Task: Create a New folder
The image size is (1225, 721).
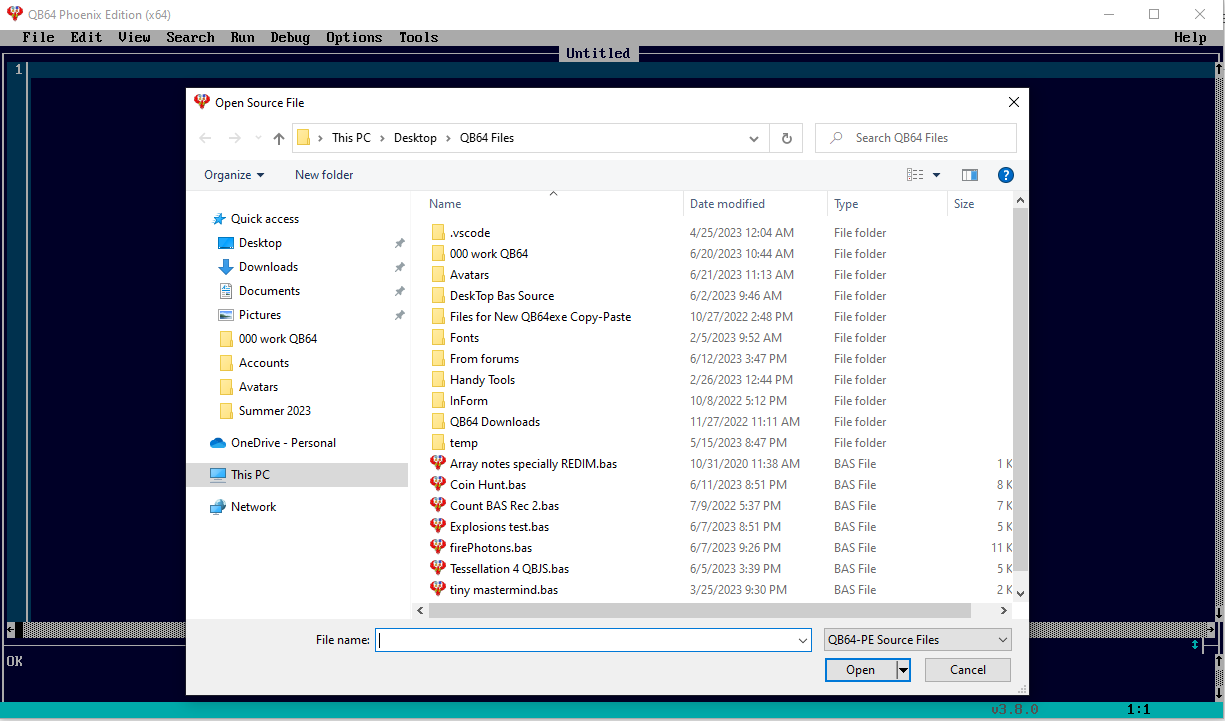Action: pos(324,175)
